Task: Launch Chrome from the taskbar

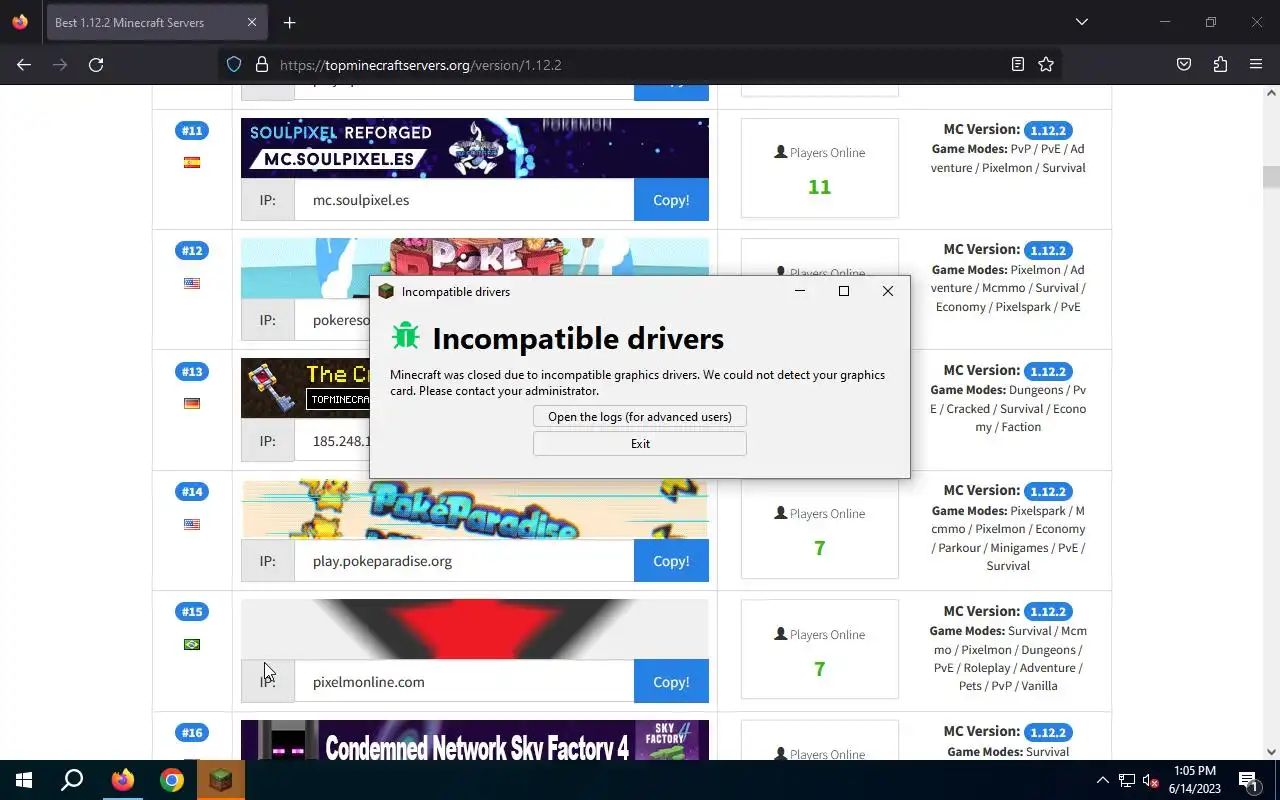Action: (172, 780)
